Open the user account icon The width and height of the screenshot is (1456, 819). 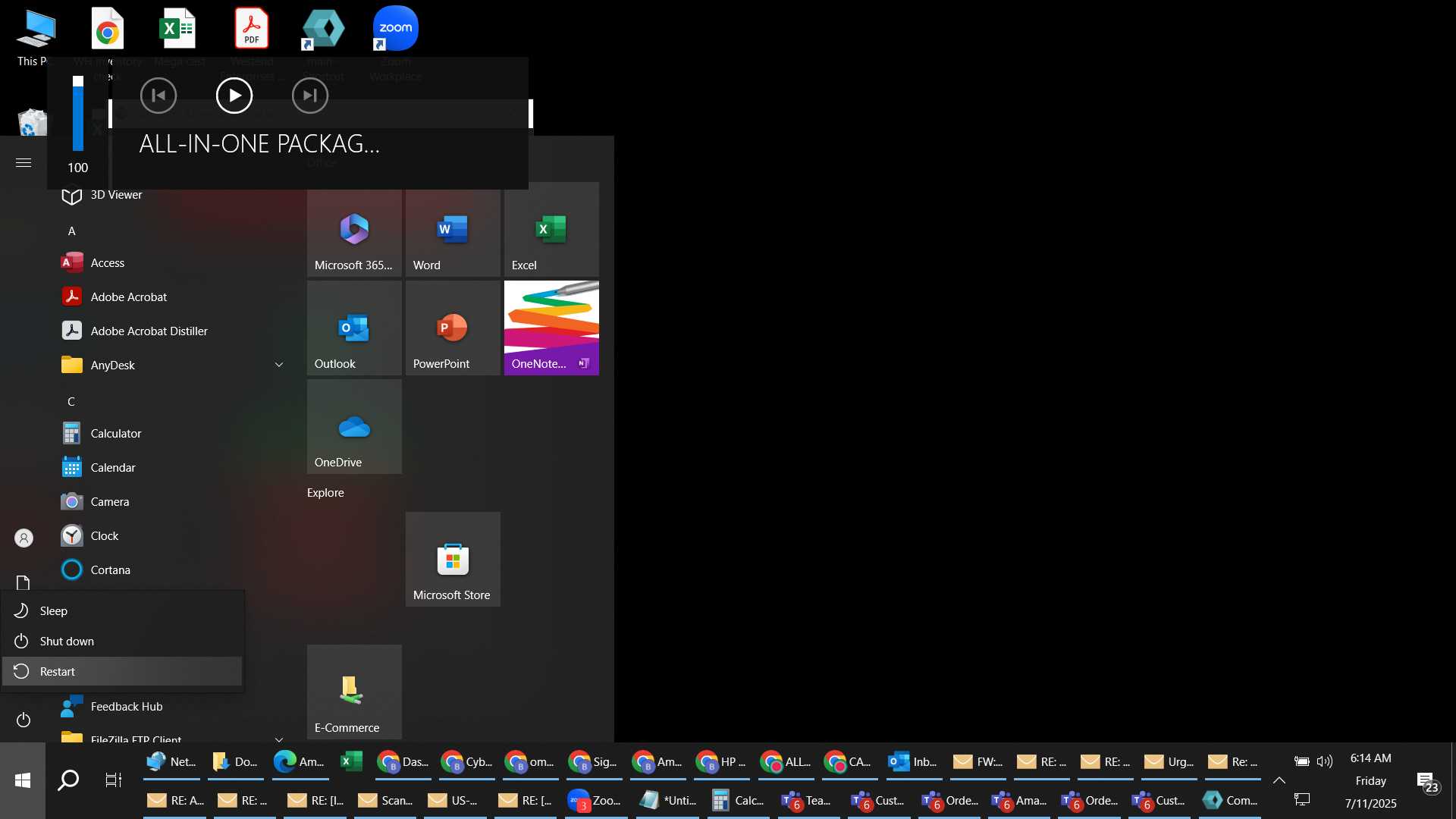tap(24, 538)
